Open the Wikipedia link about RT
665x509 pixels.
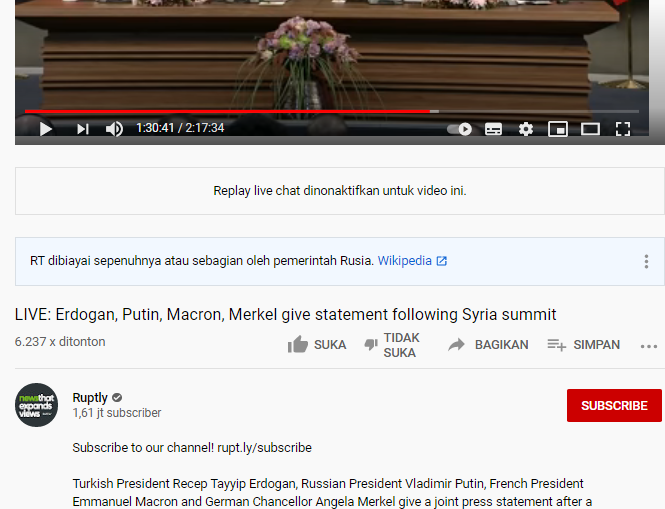(x=412, y=260)
